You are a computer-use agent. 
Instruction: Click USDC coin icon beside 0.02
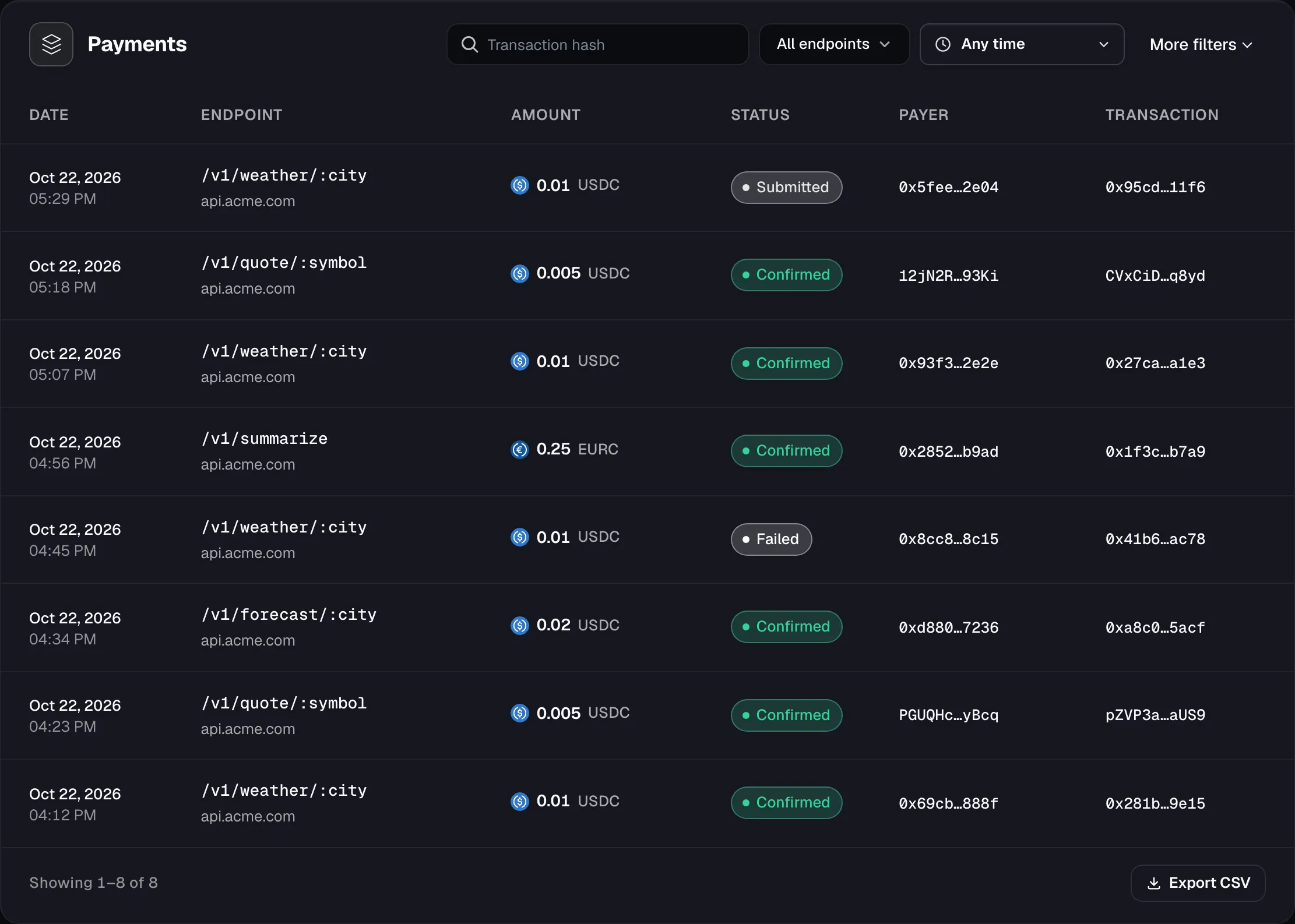[519, 625]
